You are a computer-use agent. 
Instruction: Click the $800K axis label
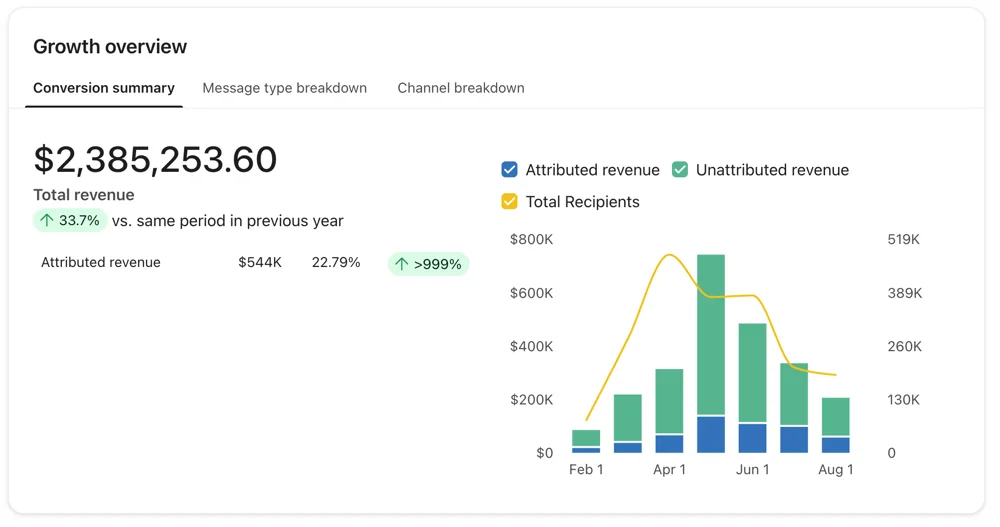(531, 239)
